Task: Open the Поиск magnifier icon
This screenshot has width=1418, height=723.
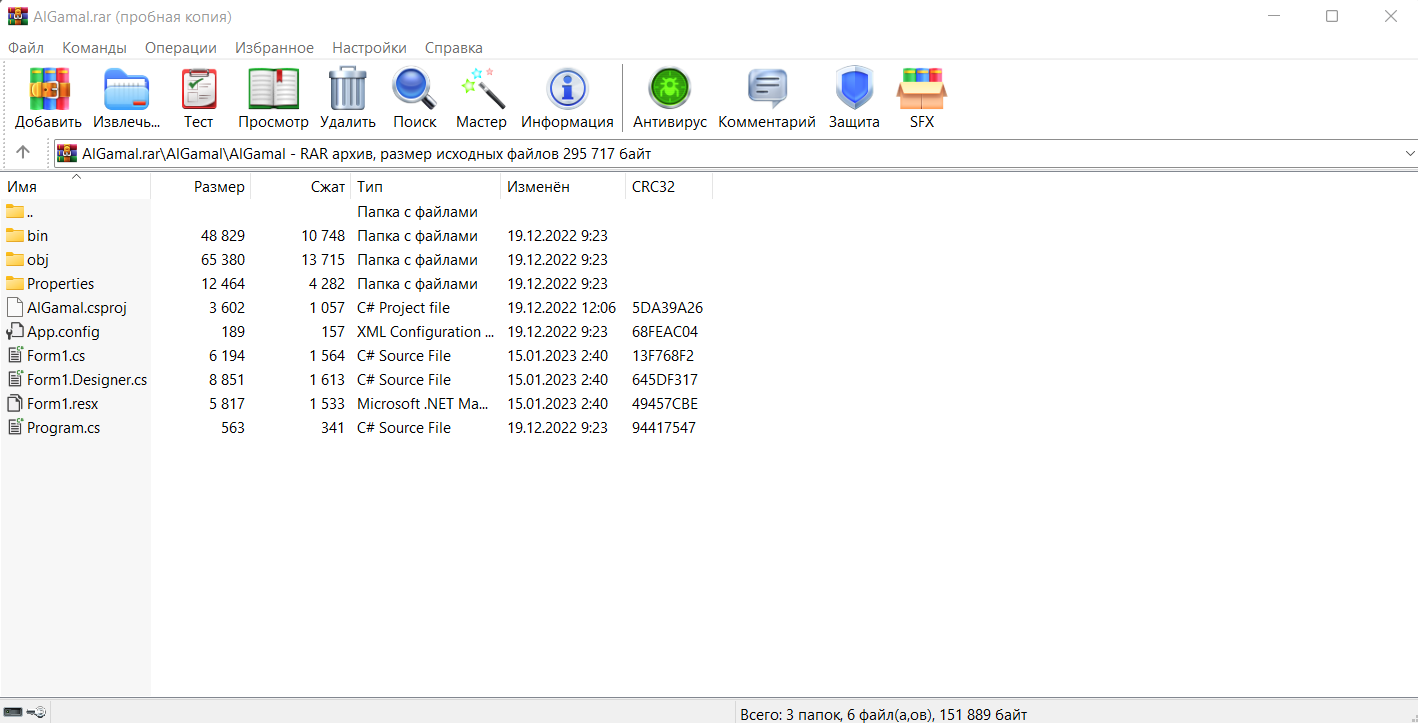Action: pyautogui.click(x=414, y=90)
